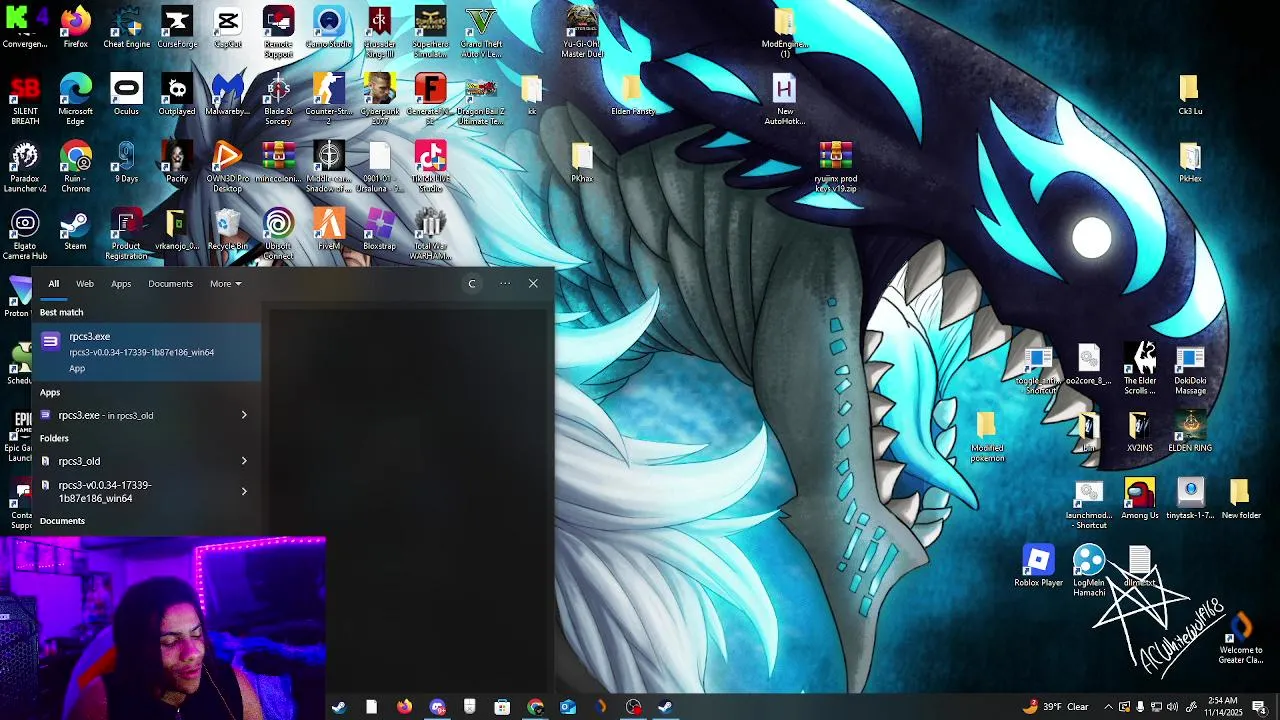Open Total War WARHAMMER desktop icon
This screenshot has height=720, width=1280.
click(x=430, y=235)
